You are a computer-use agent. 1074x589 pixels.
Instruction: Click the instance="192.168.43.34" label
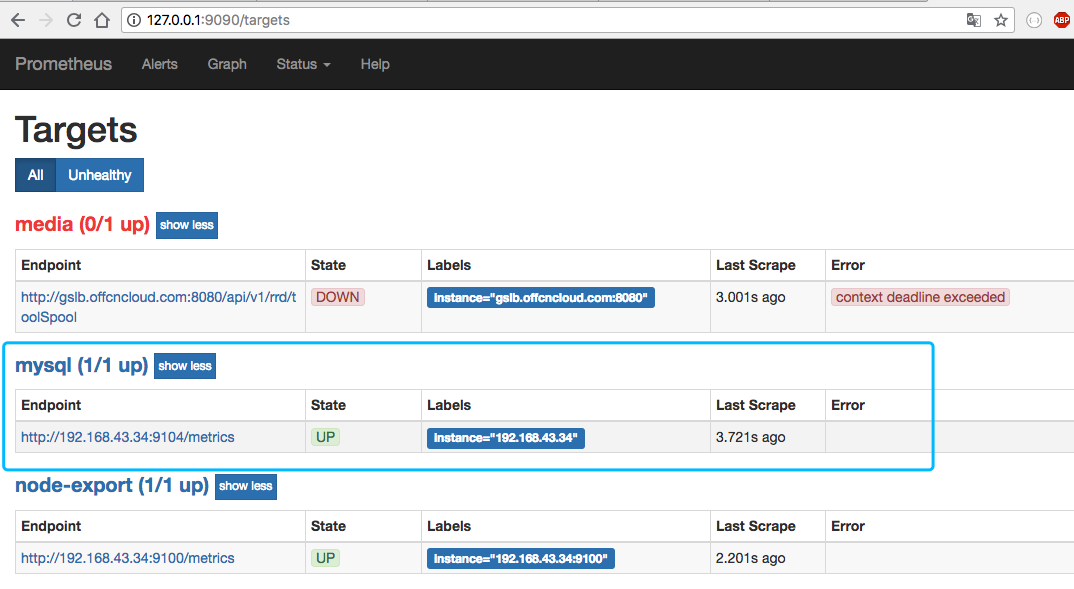point(505,438)
